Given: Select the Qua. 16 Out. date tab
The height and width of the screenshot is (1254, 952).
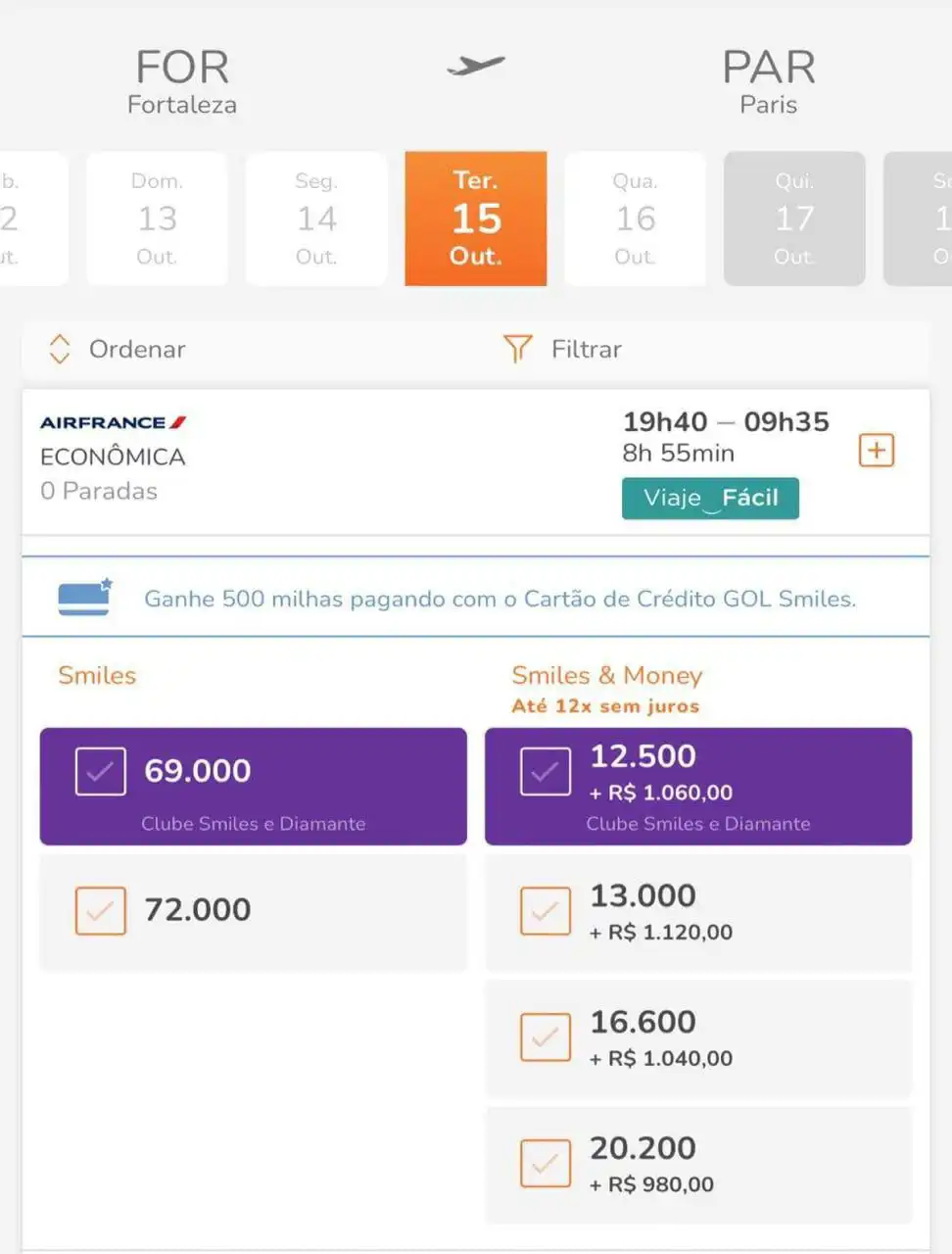Looking at the screenshot, I should pos(635,218).
